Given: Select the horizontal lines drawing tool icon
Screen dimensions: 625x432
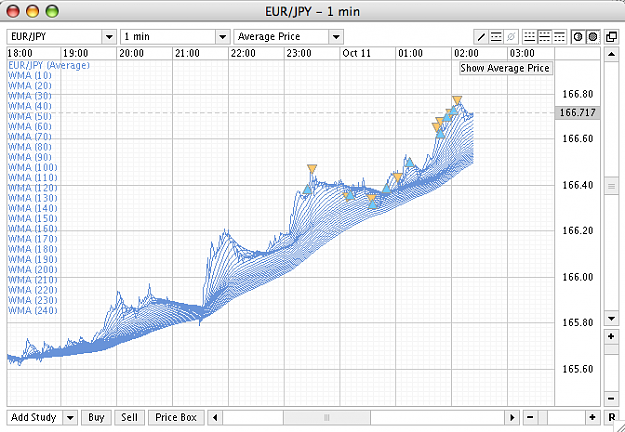Looking at the screenshot, I should click(496, 37).
